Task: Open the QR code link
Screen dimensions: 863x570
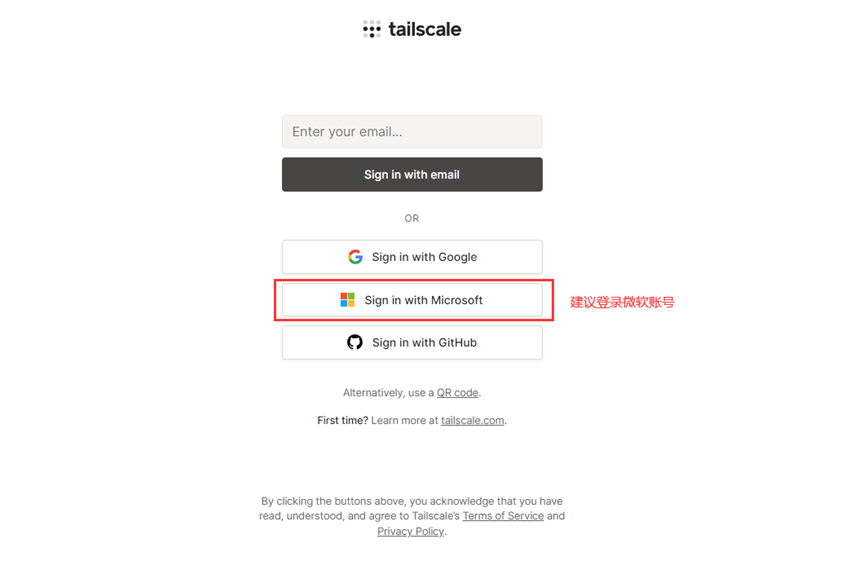Action: [x=457, y=393]
